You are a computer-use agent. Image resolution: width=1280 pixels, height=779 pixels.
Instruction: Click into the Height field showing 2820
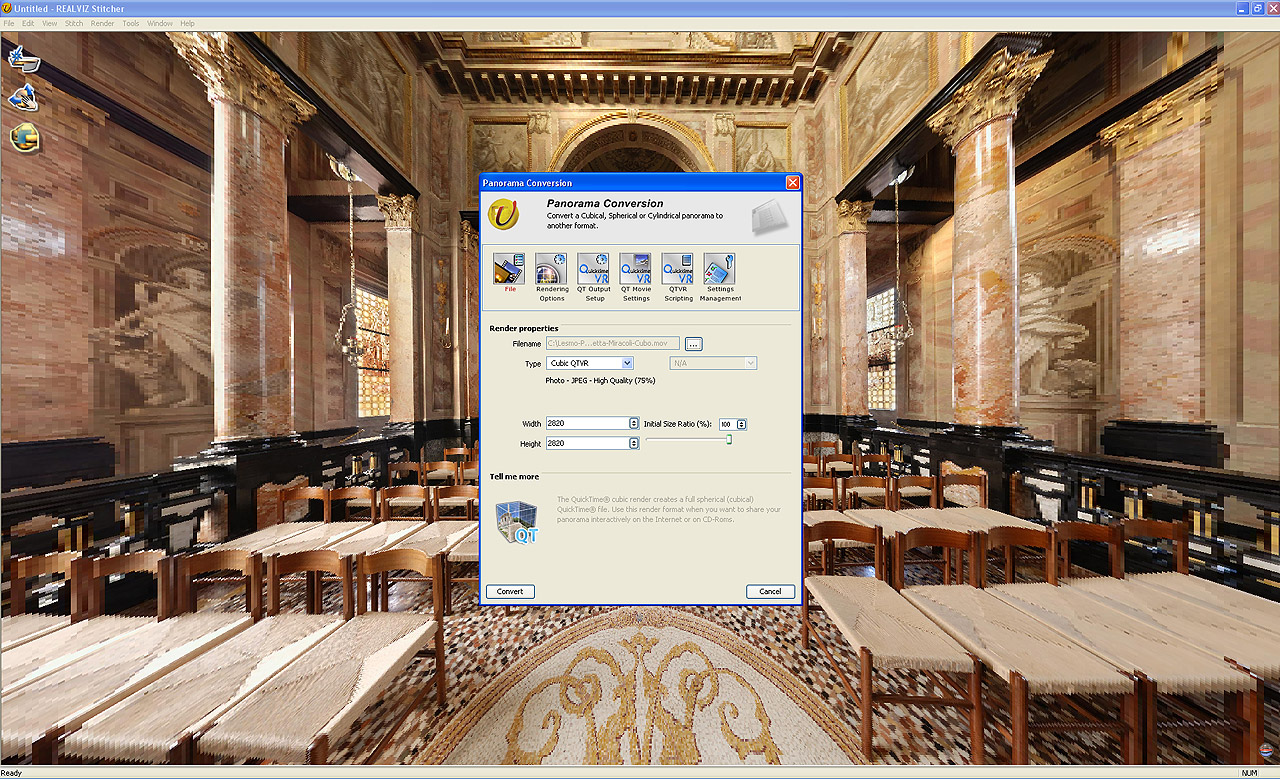click(587, 443)
